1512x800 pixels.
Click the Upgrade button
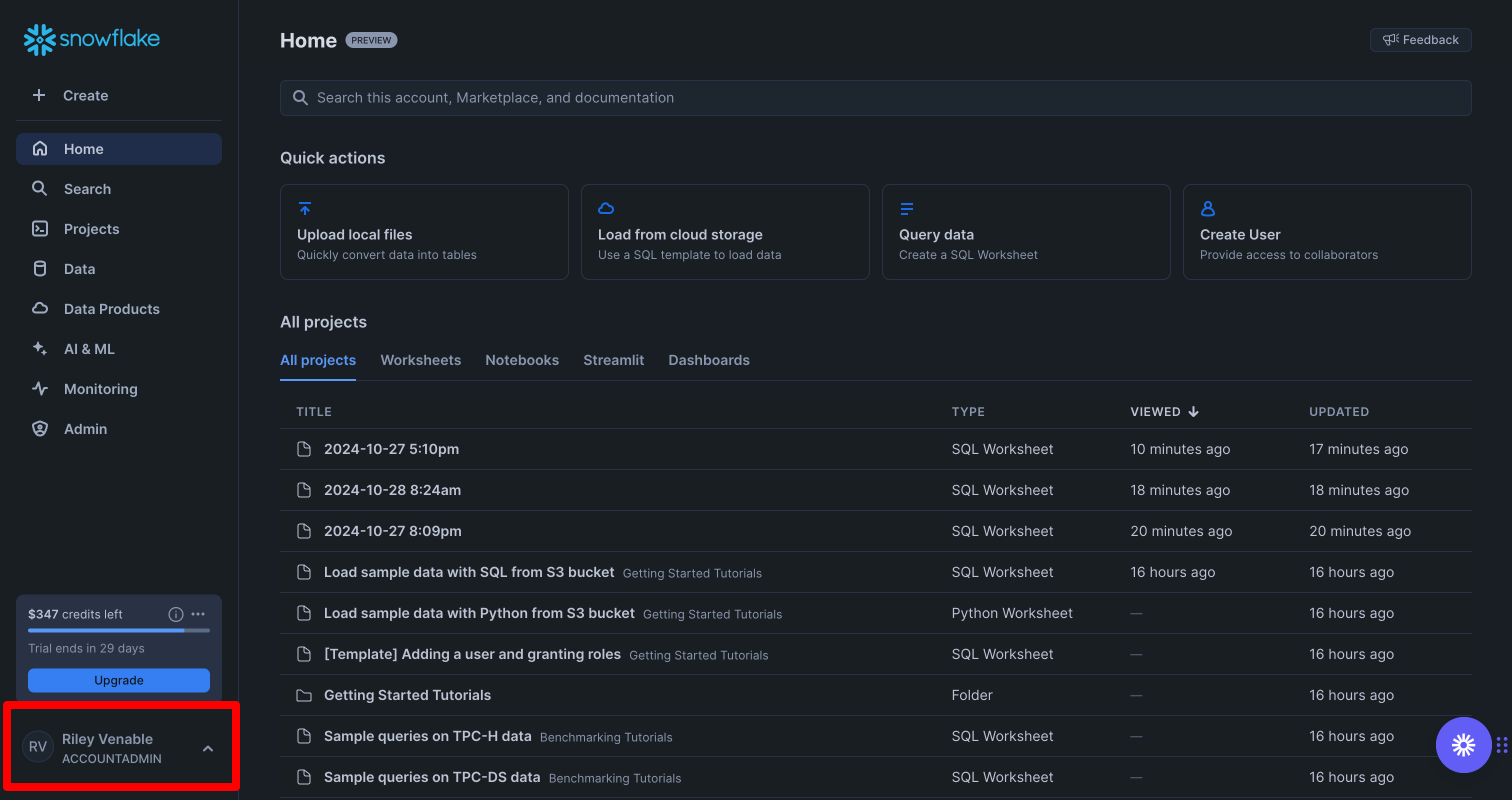pyautogui.click(x=119, y=680)
